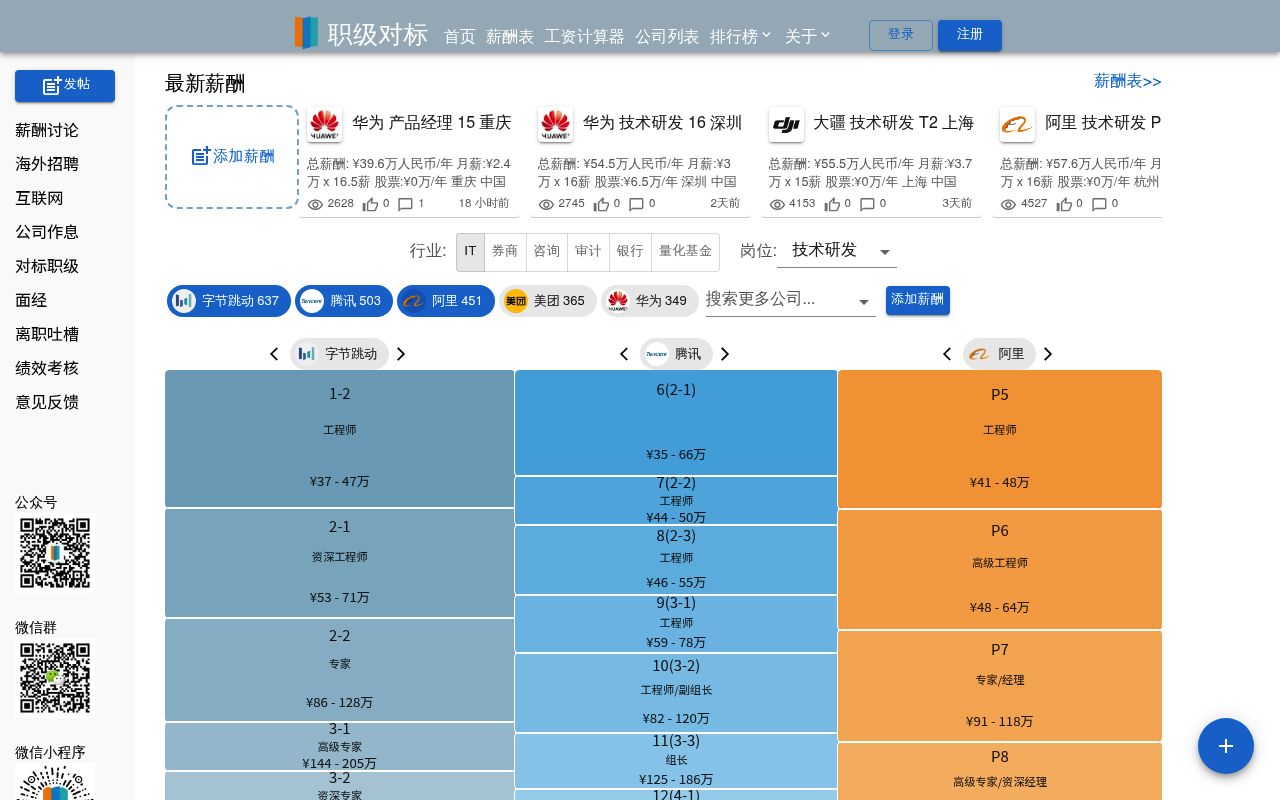The image size is (1280, 800).
Task: Open the 岗位 技术研发 dropdown
Action: 837,251
